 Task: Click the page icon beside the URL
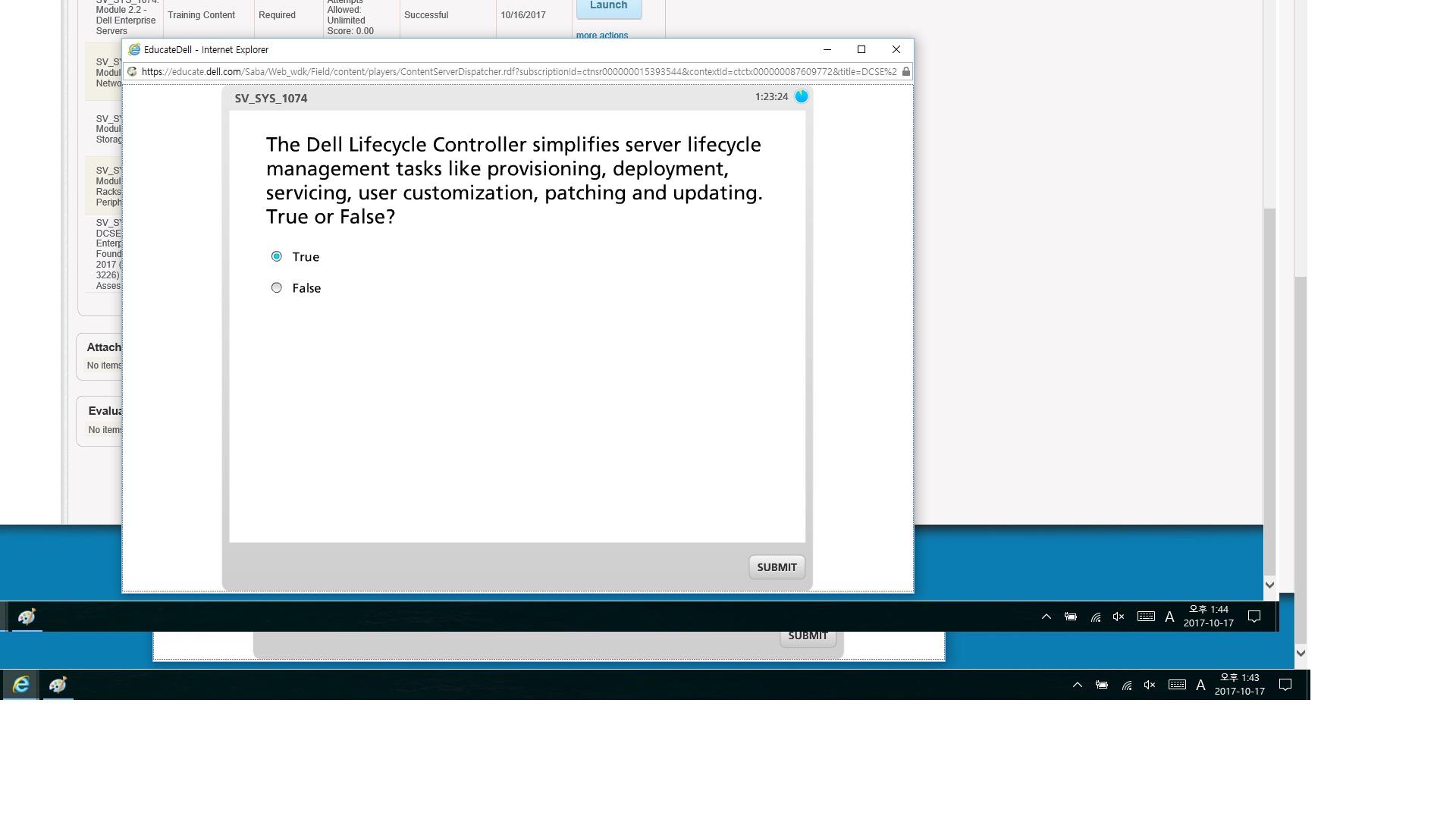click(132, 71)
